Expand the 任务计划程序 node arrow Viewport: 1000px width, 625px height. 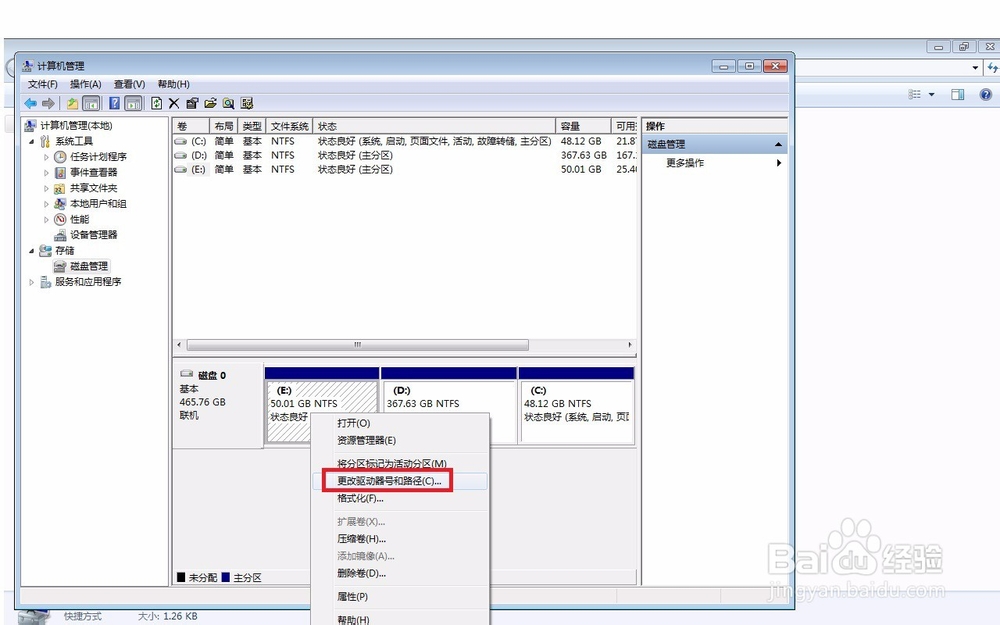(46, 157)
